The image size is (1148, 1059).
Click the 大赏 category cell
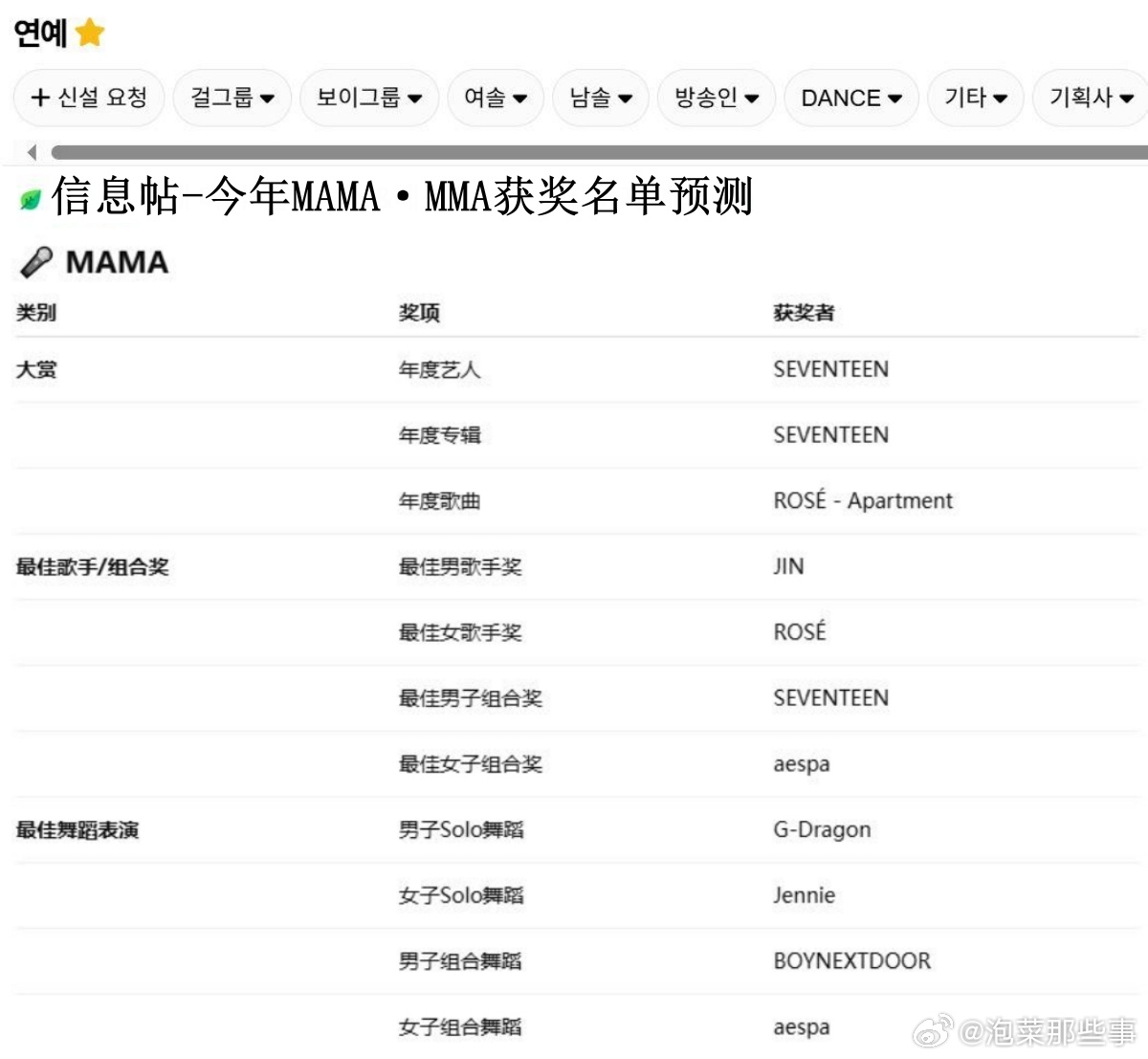[36, 369]
